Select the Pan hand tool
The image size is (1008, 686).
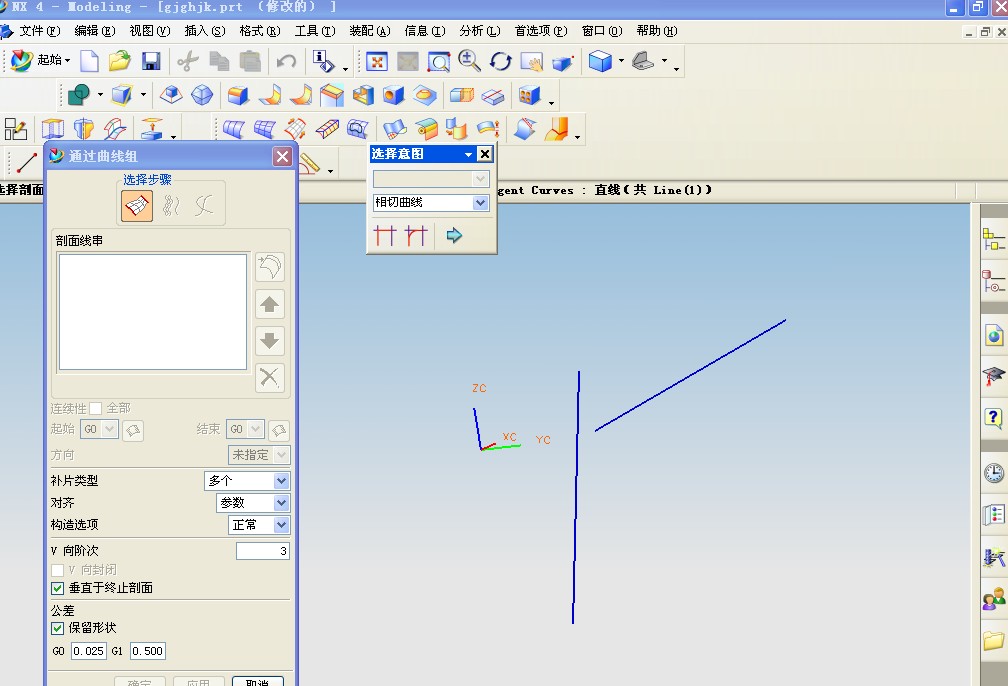(x=532, y=62)
